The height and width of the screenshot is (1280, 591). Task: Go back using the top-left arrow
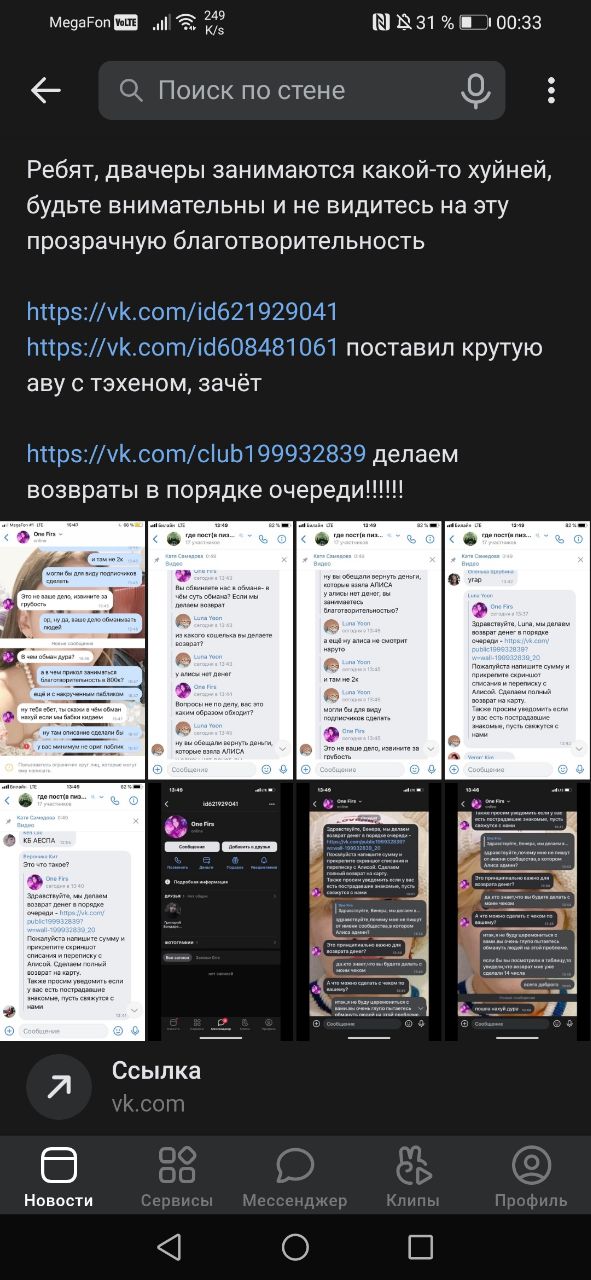[46, 90]
